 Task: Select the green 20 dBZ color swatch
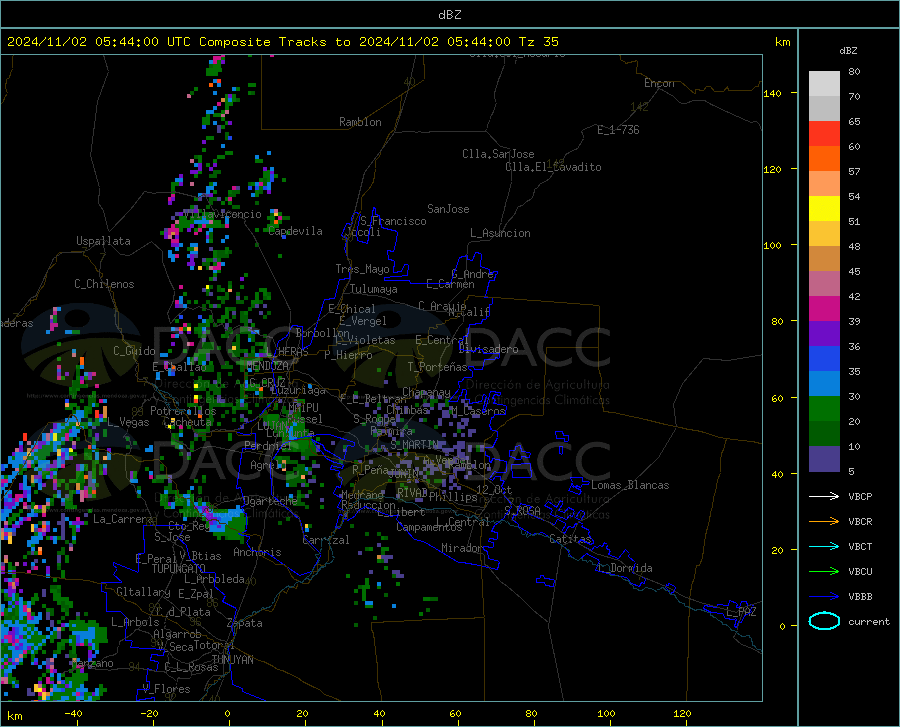(824, 409)
